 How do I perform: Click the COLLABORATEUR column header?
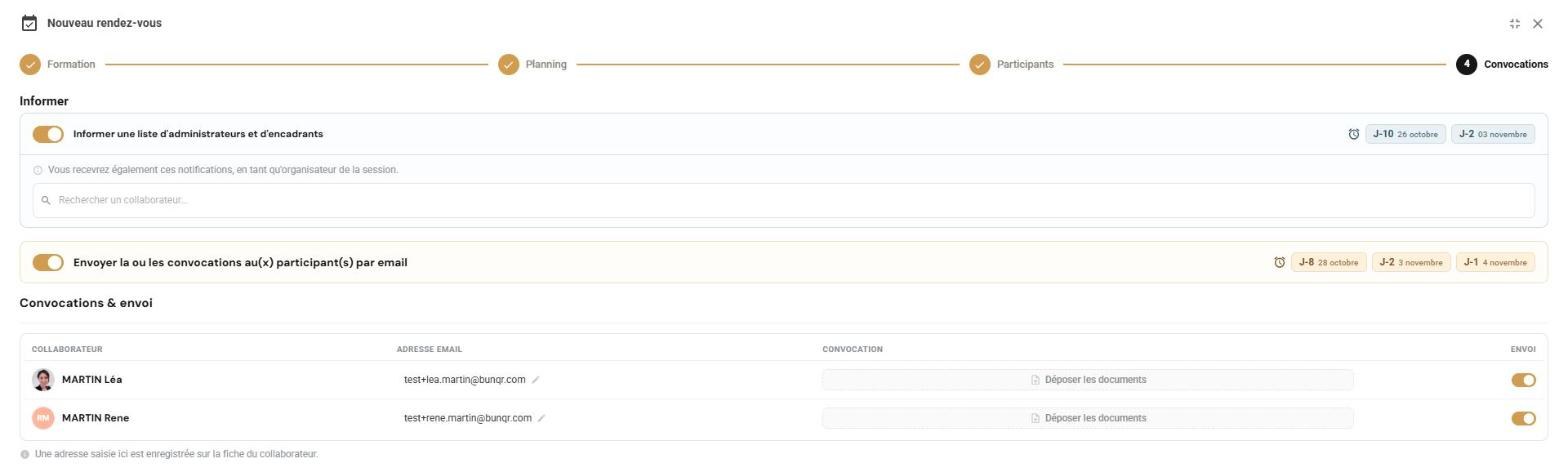point(67,349)
